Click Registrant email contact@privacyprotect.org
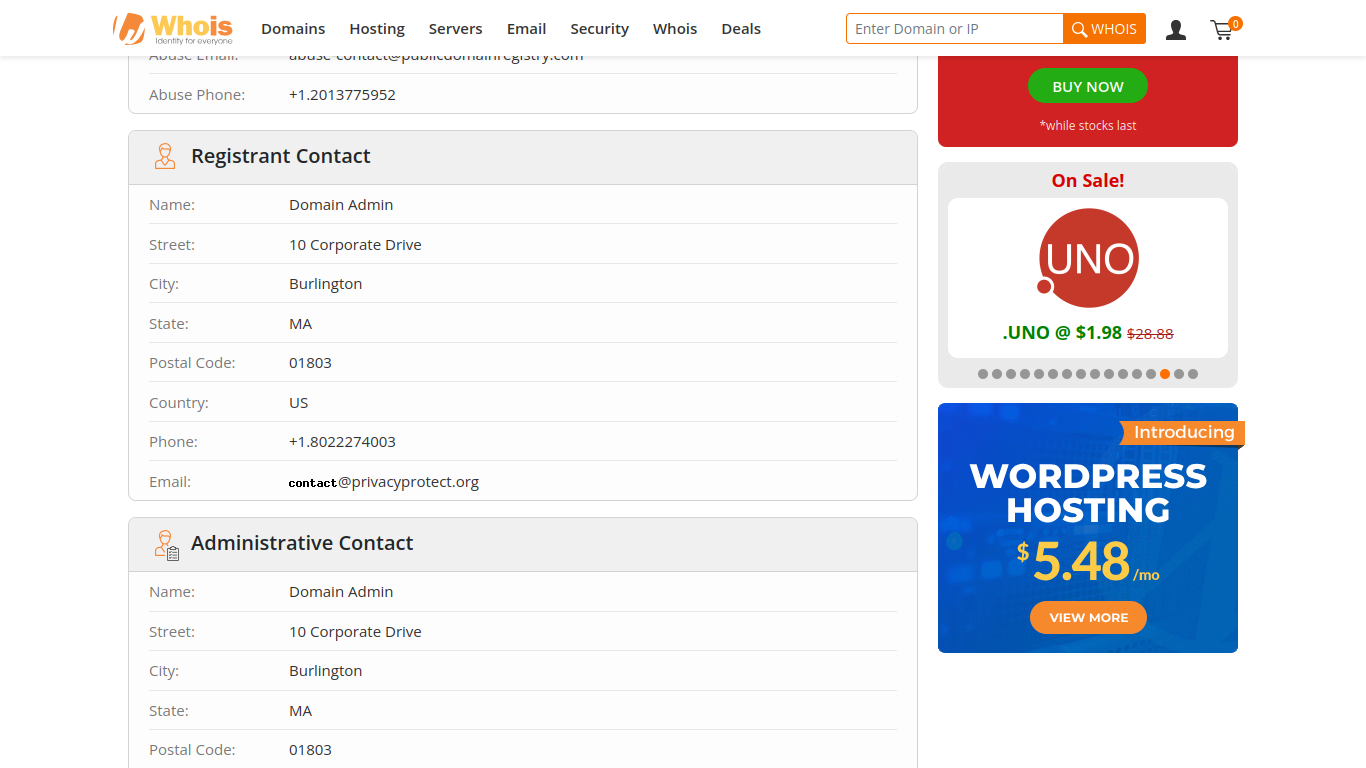The image size is (1366, 768). tap(384, 482)
